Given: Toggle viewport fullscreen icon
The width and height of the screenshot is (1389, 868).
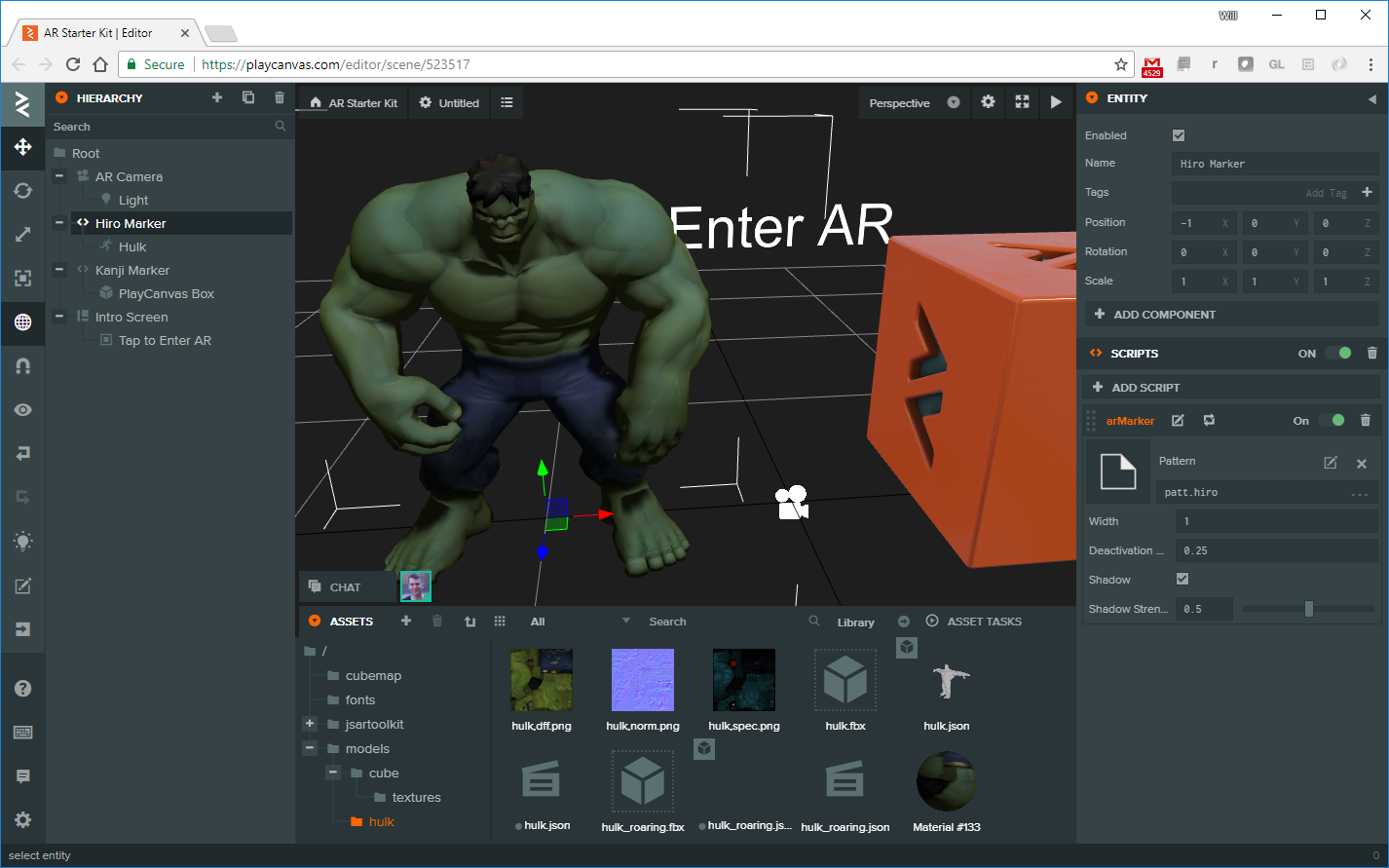Looking at the screenshot, I should pos(1022,102).
